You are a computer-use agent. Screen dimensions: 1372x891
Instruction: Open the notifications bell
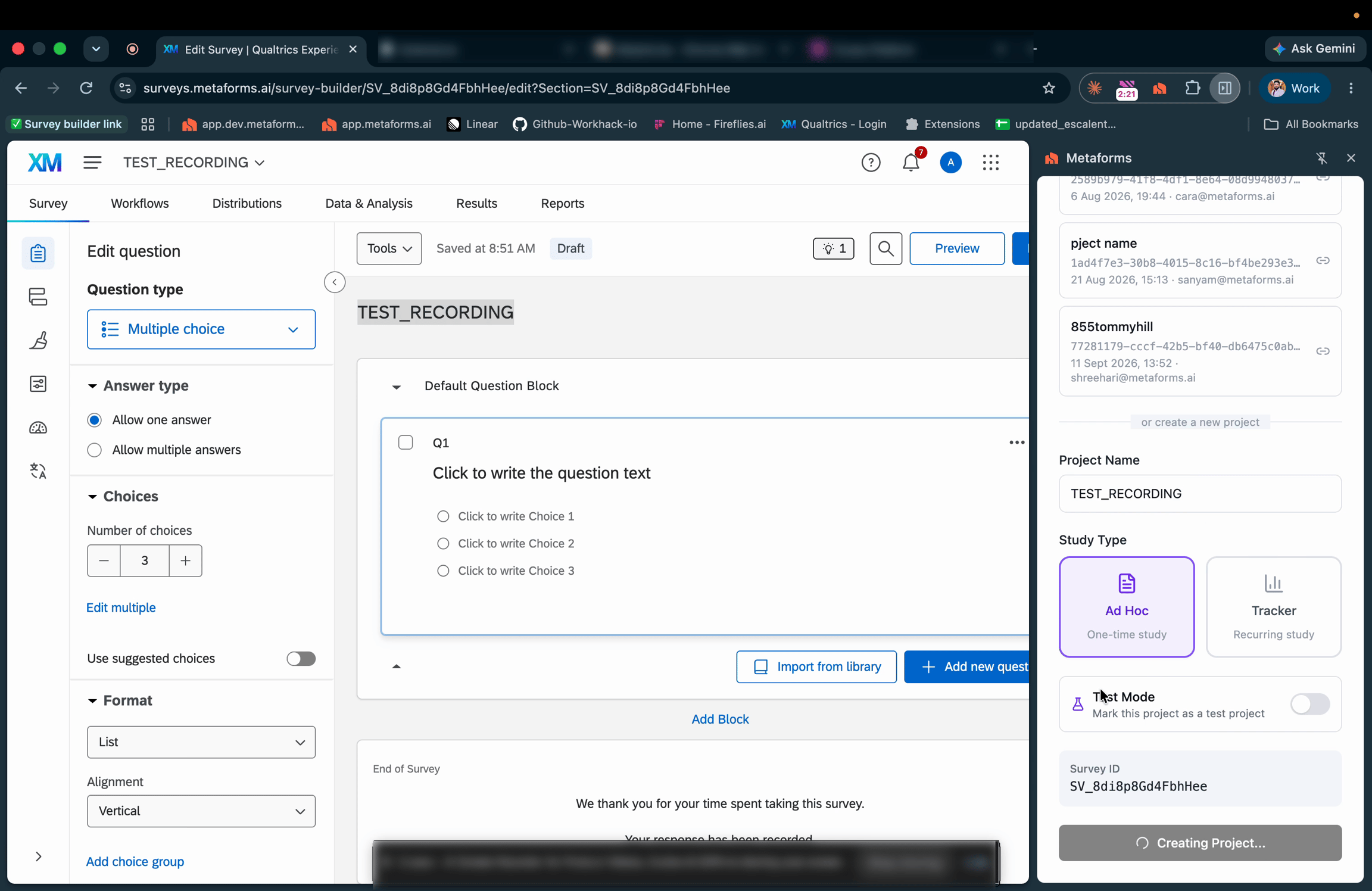(910, 162)
